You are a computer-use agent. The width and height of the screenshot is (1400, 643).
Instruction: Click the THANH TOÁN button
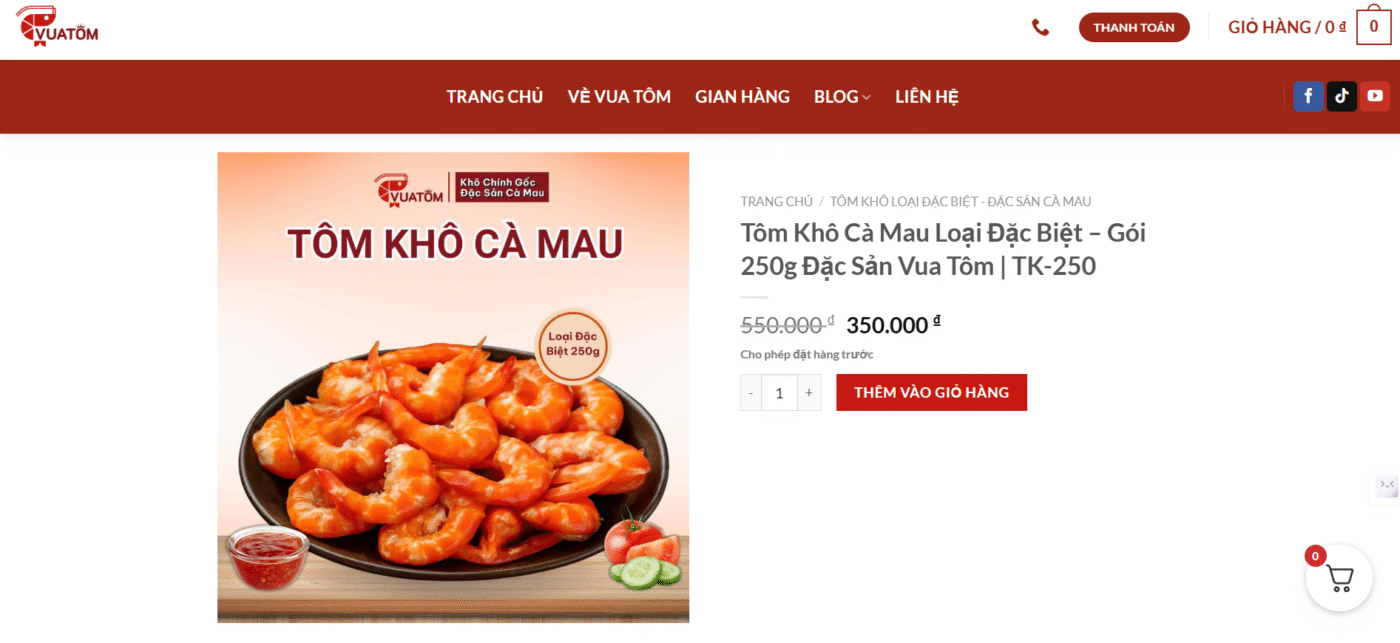pos(1134,27)
